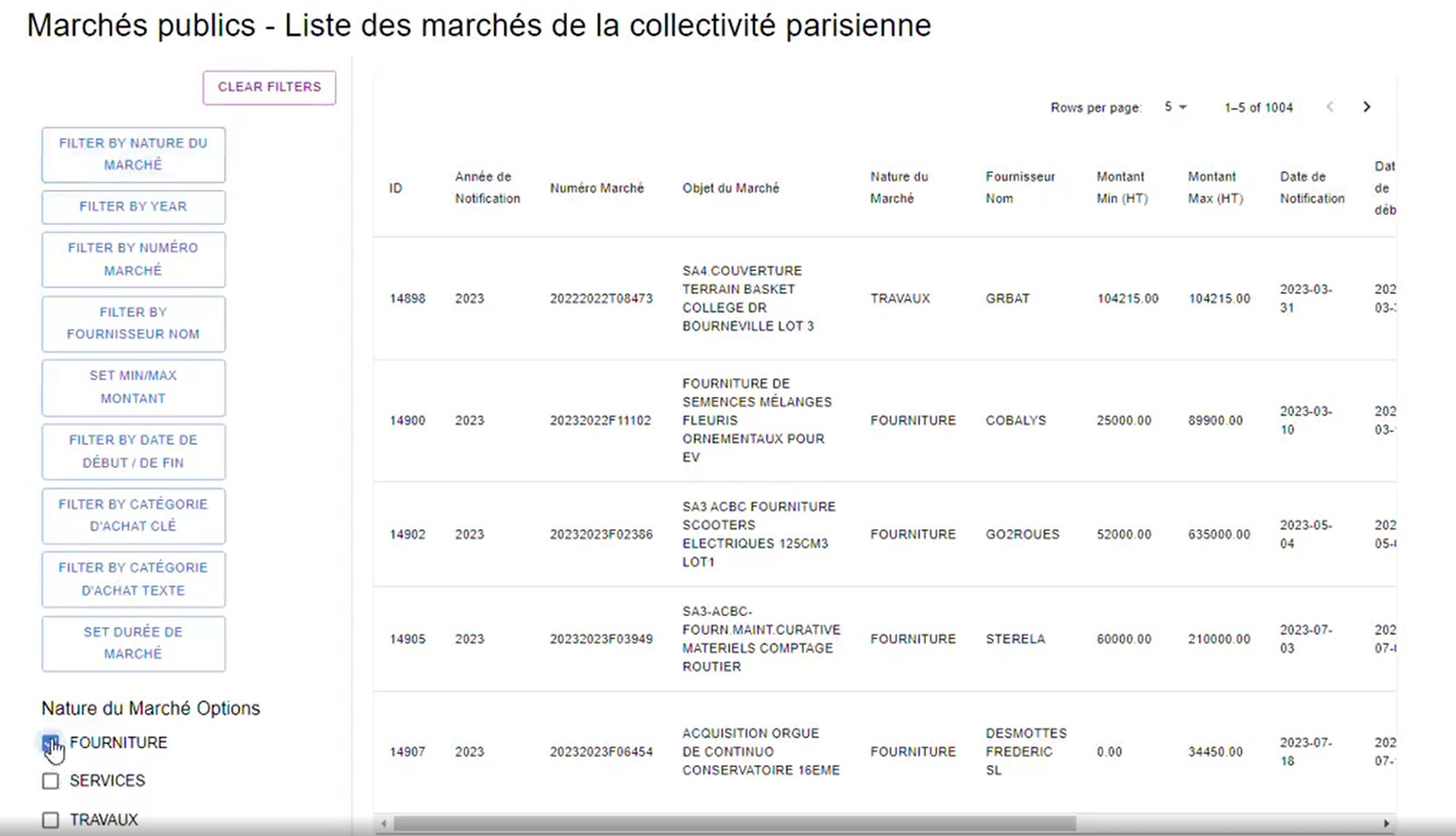
Task: Enable the TRAVAUX checkbox
Action: (51, 820)
